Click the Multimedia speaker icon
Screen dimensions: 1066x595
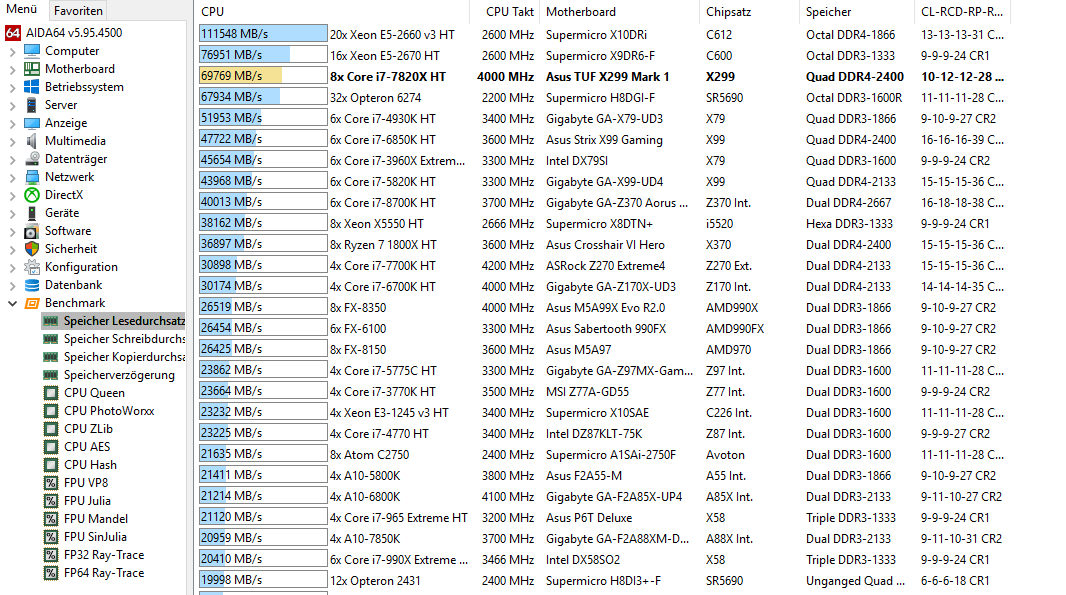[32, 141]
